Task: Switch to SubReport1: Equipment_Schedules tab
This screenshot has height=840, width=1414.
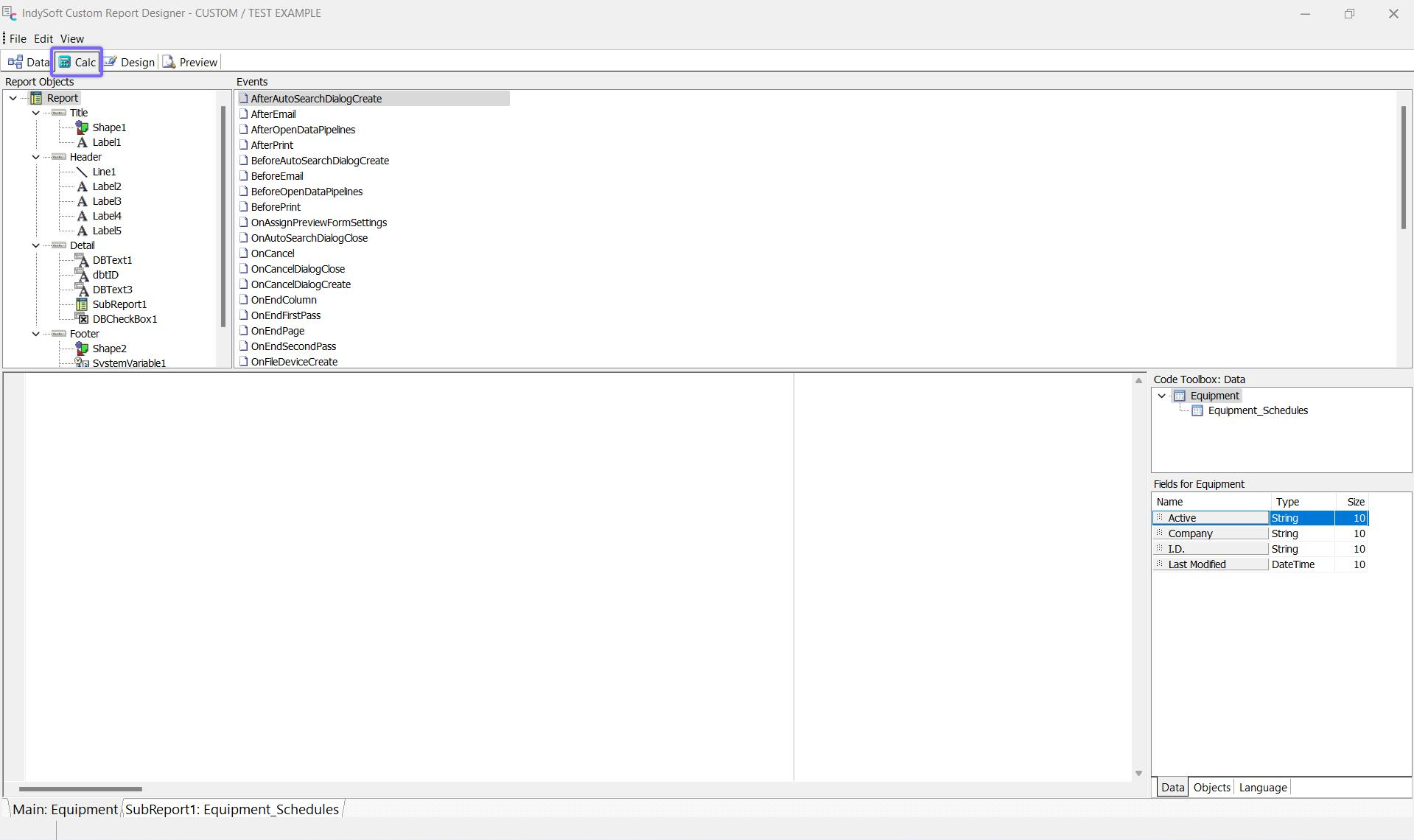Action: tap(232, 809)
